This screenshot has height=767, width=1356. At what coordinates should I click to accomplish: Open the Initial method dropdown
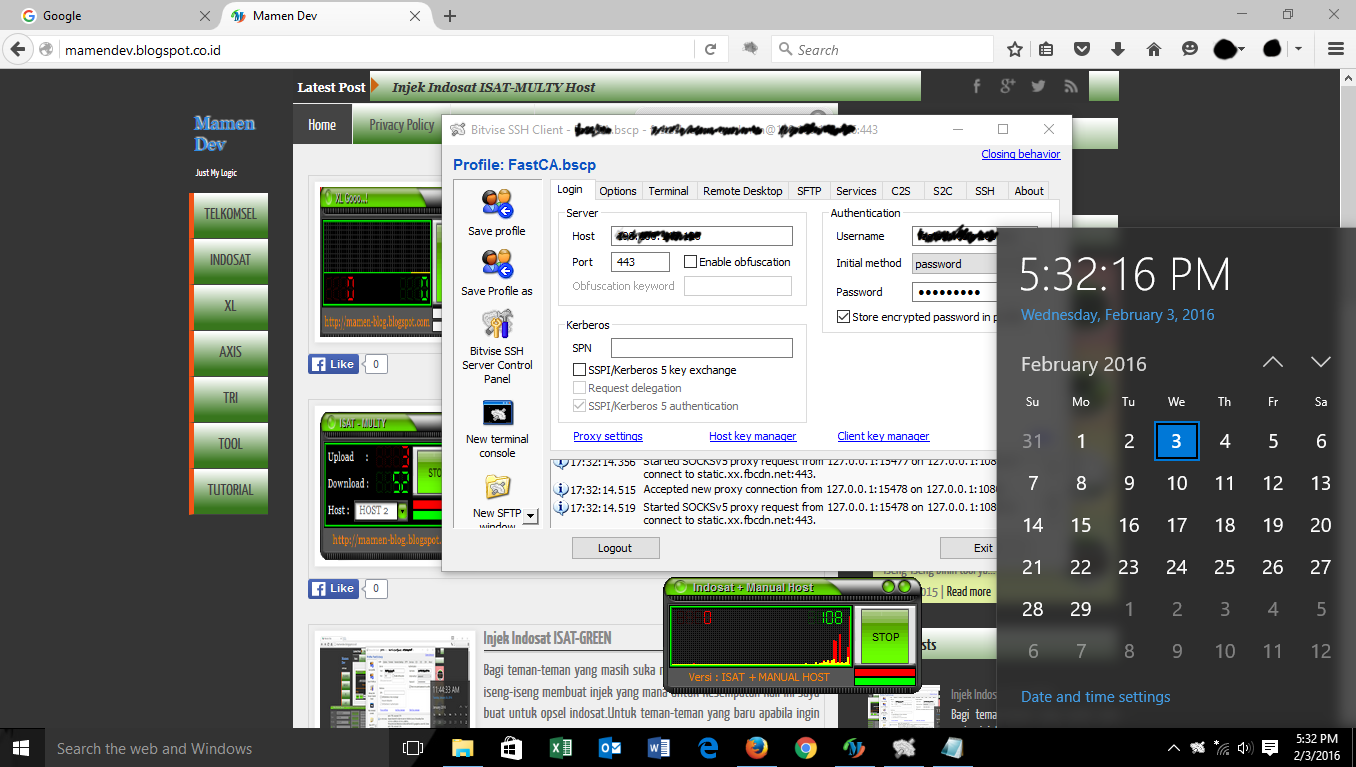tap(955, 264)
